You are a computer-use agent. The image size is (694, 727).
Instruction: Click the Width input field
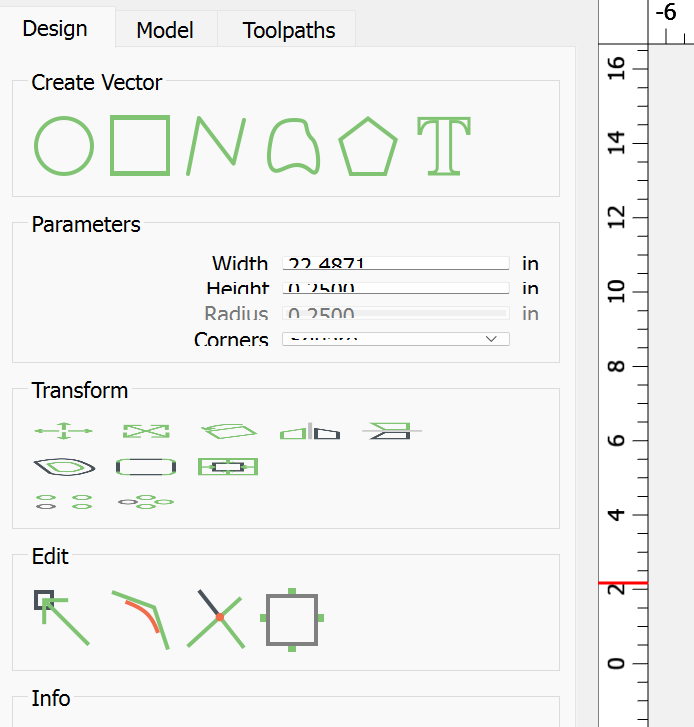click(396, 264)
